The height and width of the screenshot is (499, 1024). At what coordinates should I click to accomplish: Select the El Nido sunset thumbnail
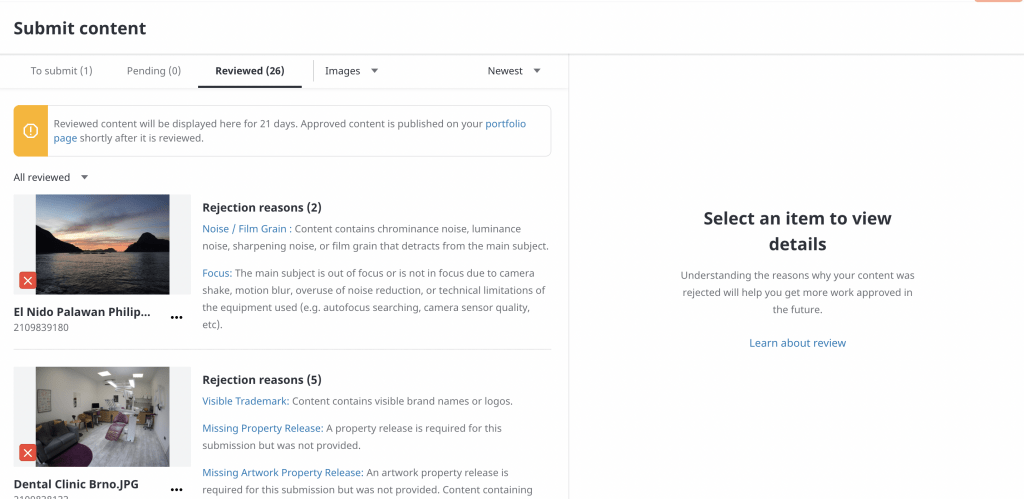point(102,244)
